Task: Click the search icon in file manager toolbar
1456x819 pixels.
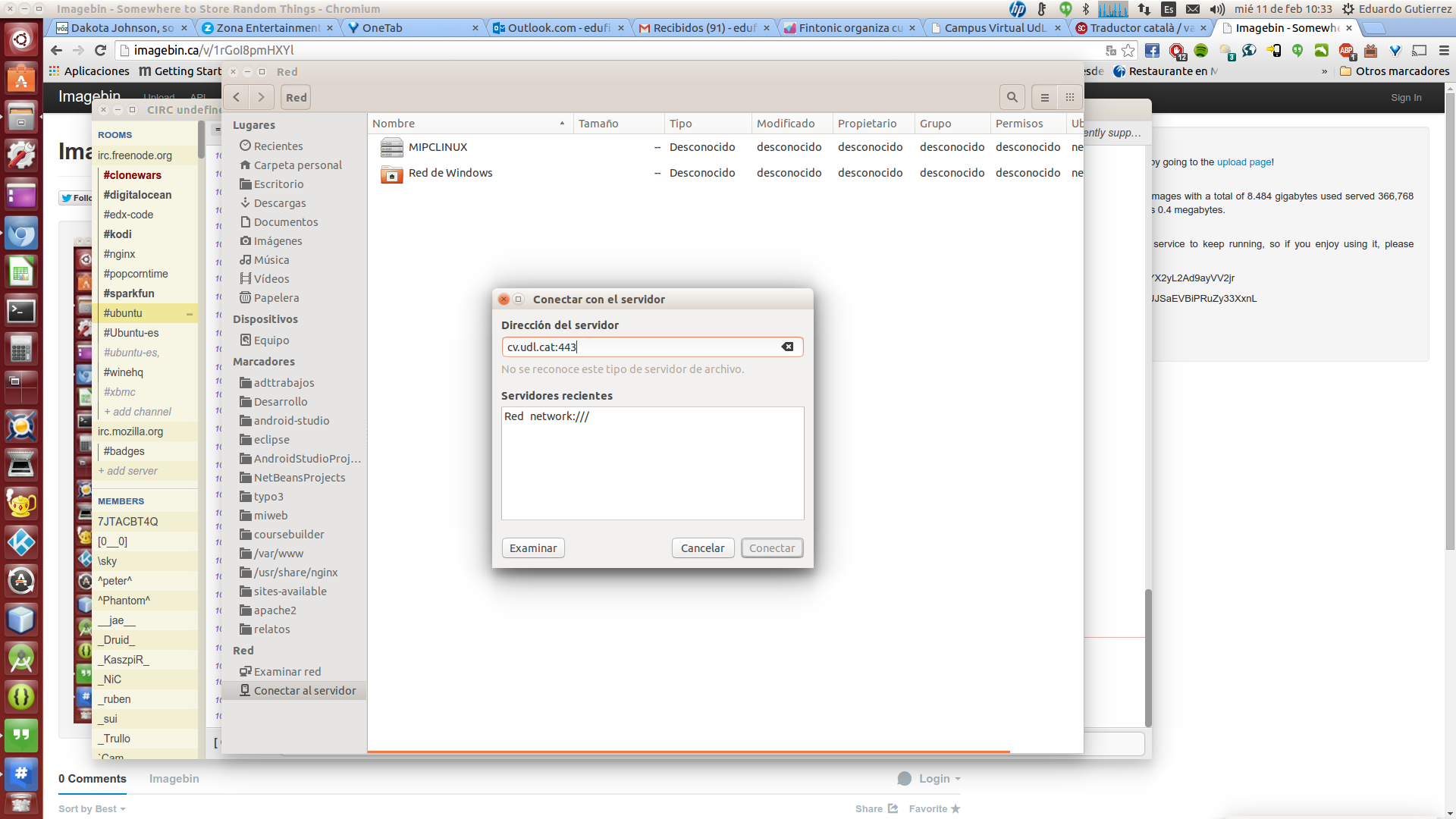Action: pyautogui.click(x=1012, y=97)
